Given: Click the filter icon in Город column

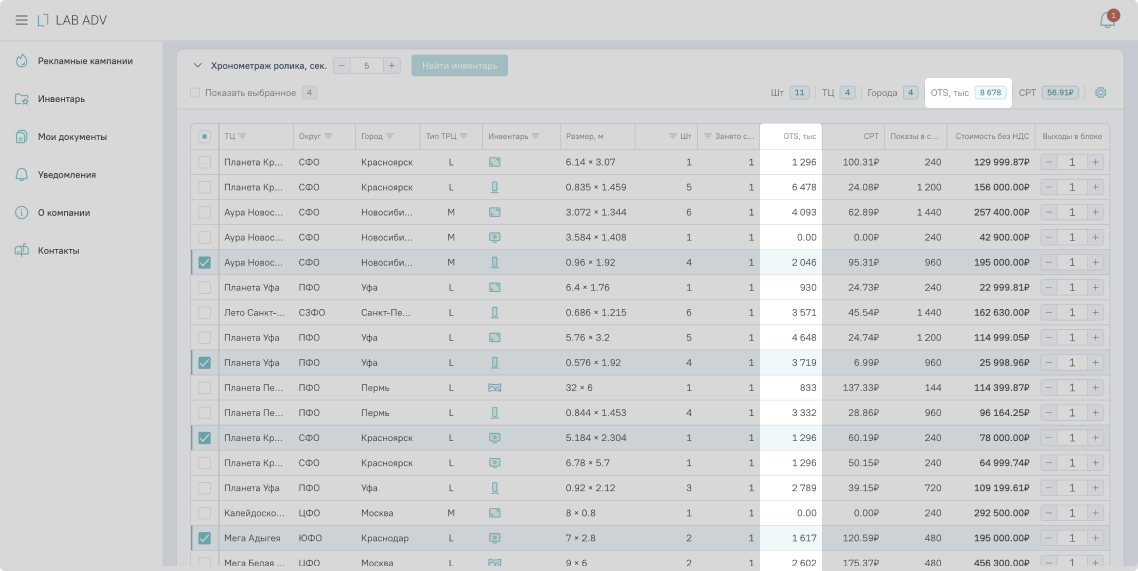Looking at the screenshot, I should tap(390, 136).
